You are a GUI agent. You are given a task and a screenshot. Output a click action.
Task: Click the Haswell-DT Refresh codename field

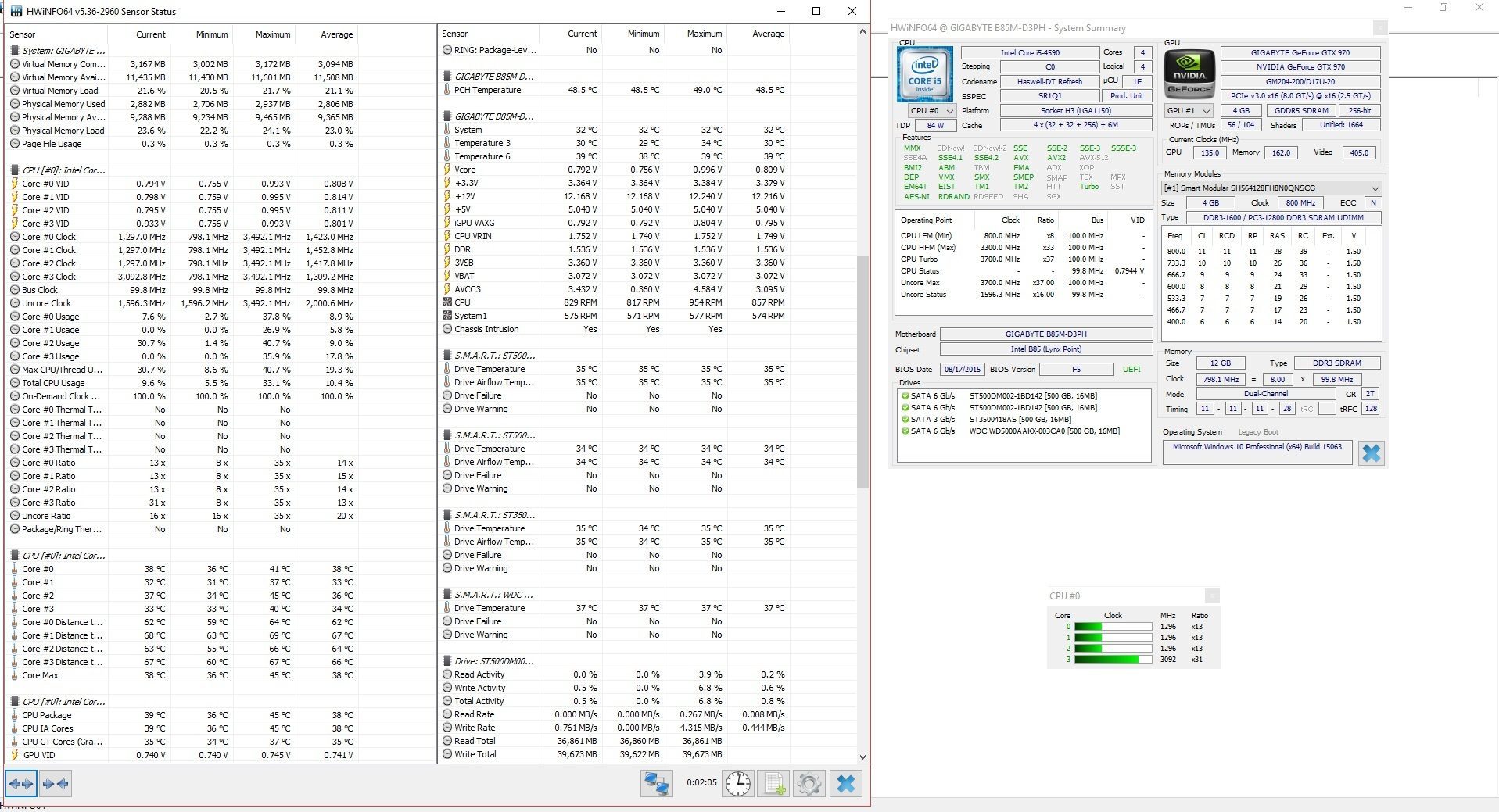1050,82
